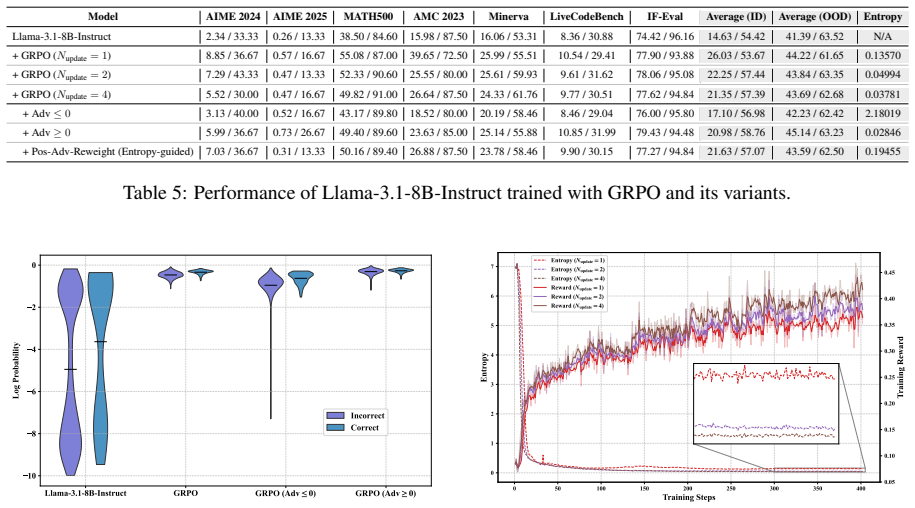Click the 'Entropy (N_update = 1)' legend entry
This screenshot has width=915, height=508.
[x=569, y=261]
